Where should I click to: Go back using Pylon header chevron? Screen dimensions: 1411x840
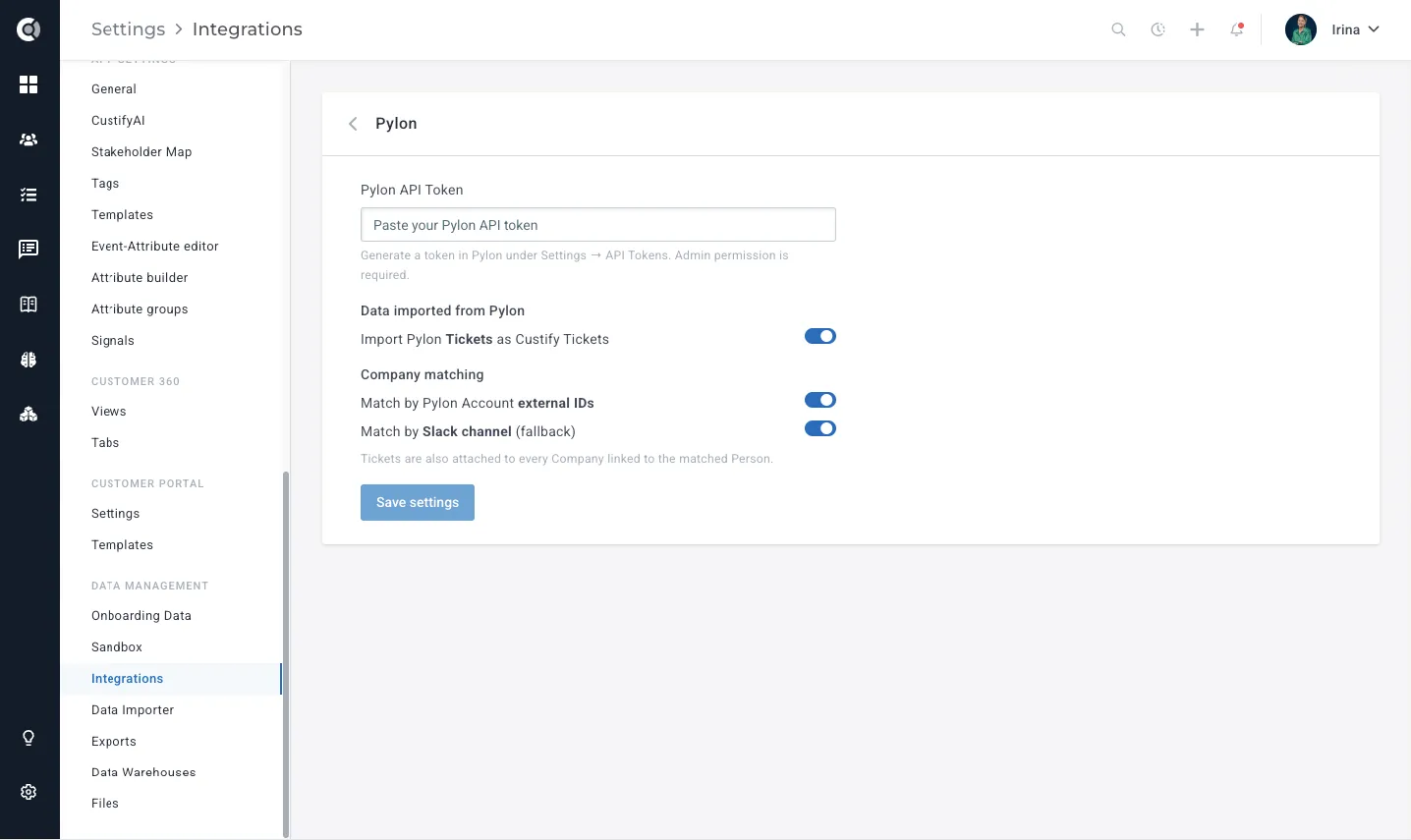353,124
